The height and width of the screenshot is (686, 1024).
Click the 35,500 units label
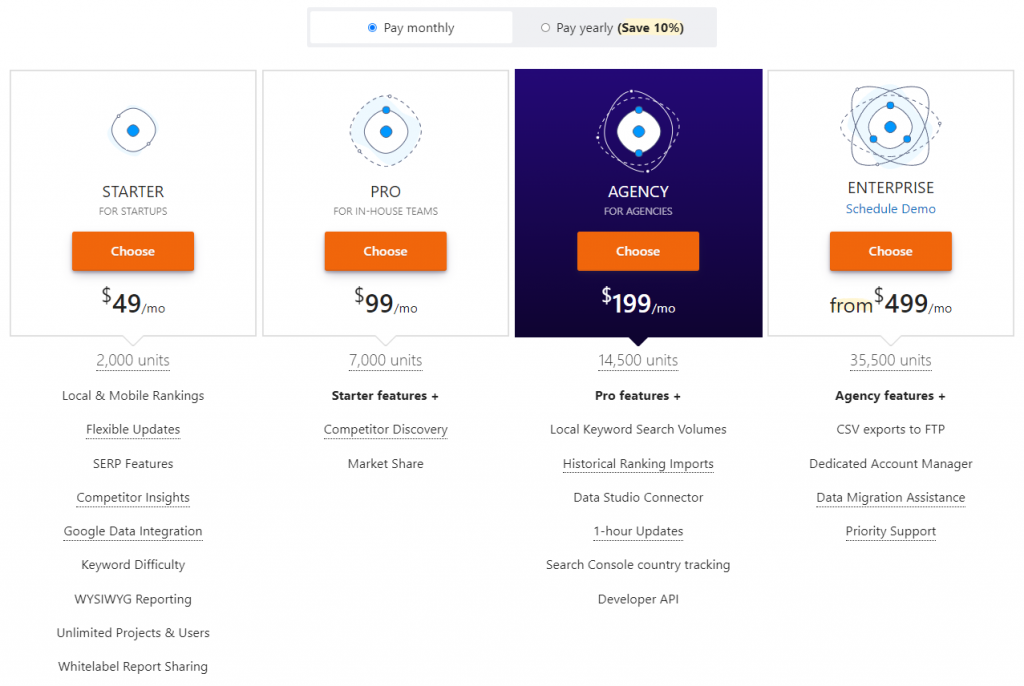click(x=890, y=360)
